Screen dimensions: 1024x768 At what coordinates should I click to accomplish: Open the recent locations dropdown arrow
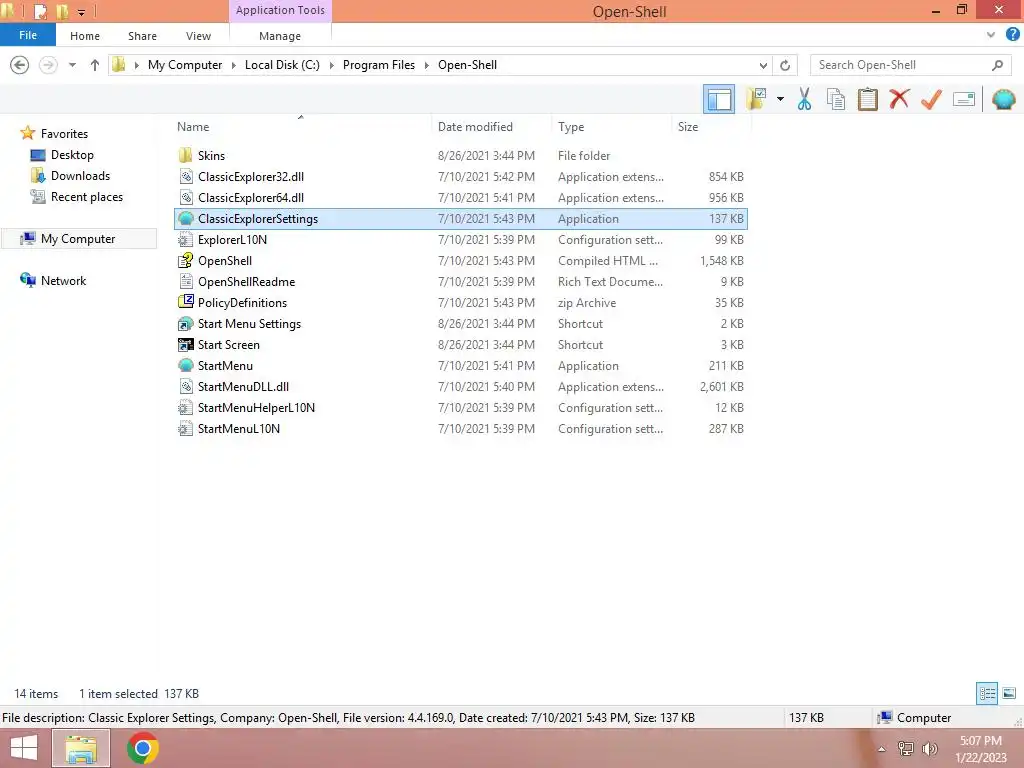[x=72, y=65]
